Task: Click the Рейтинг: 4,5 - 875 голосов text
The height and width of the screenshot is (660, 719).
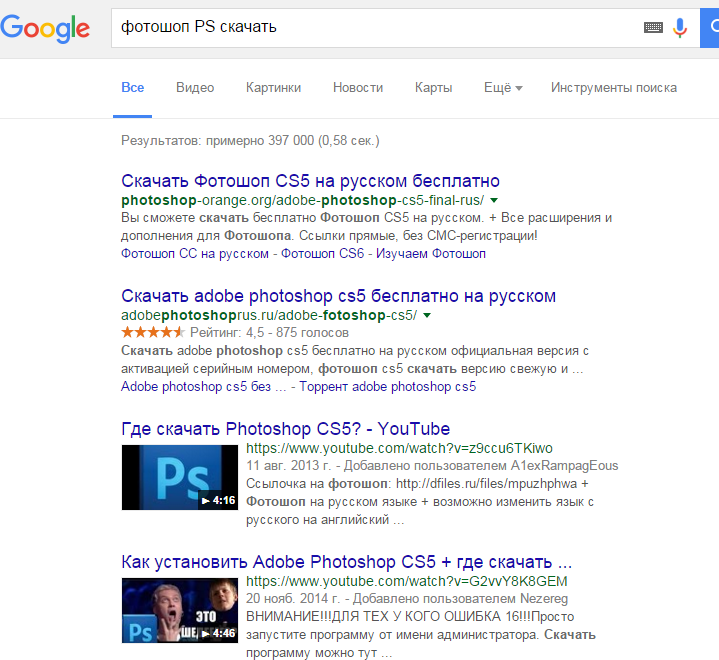Action: [270, 333]
